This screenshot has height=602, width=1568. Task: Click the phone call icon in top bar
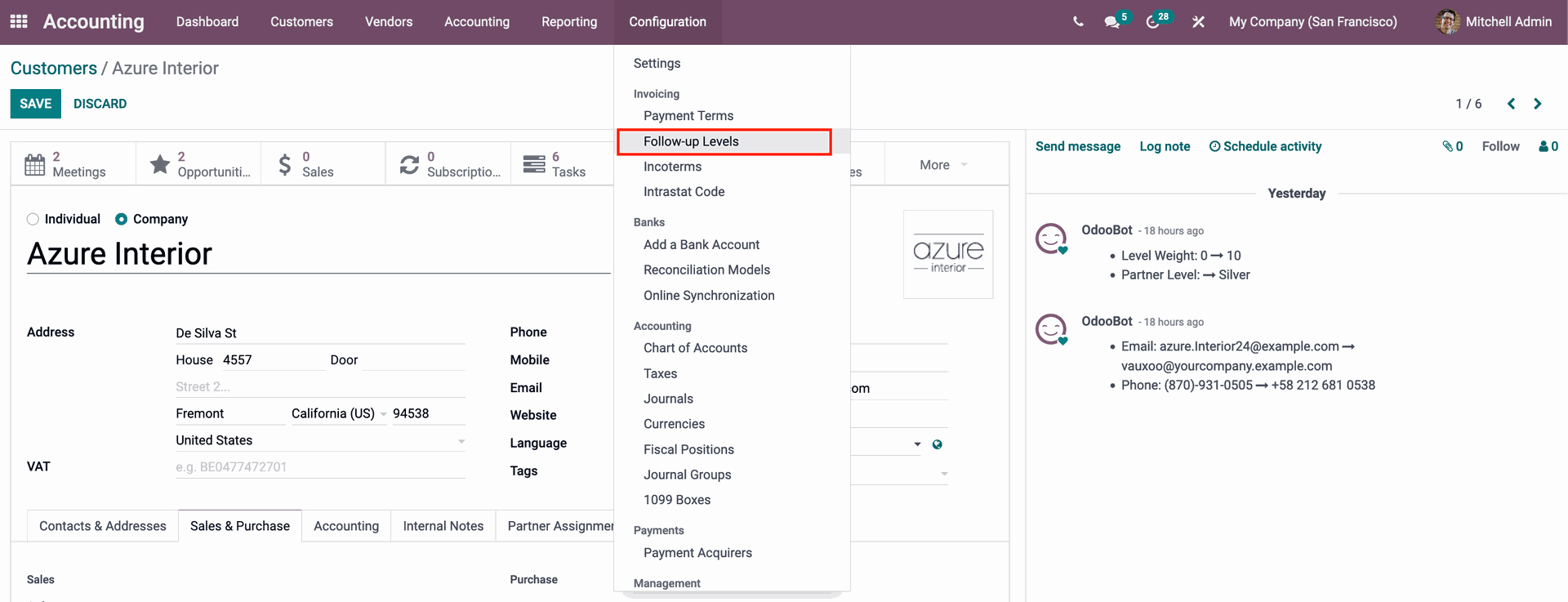point(1078,22)
